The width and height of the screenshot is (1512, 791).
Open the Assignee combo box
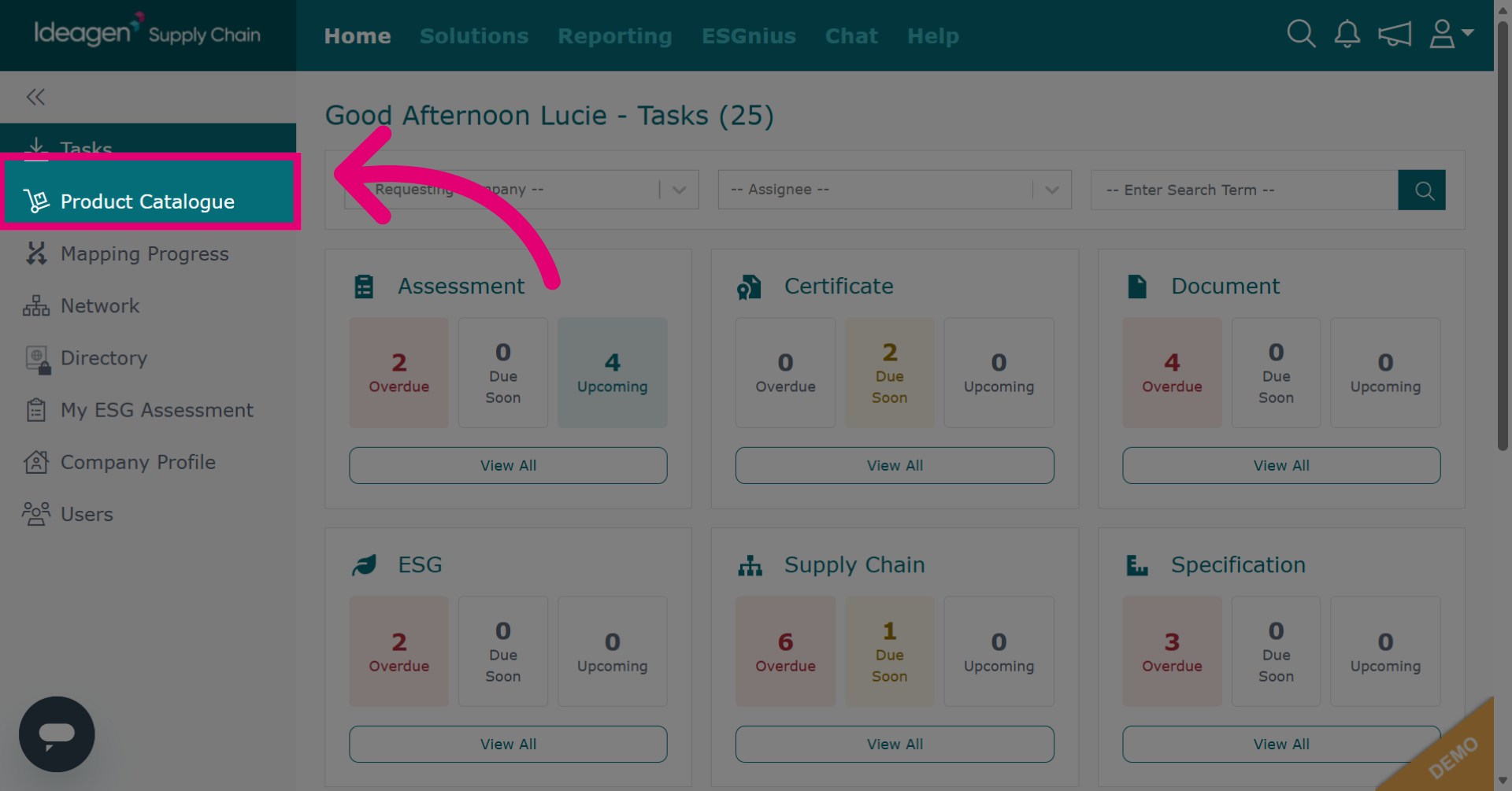[895, 190]
